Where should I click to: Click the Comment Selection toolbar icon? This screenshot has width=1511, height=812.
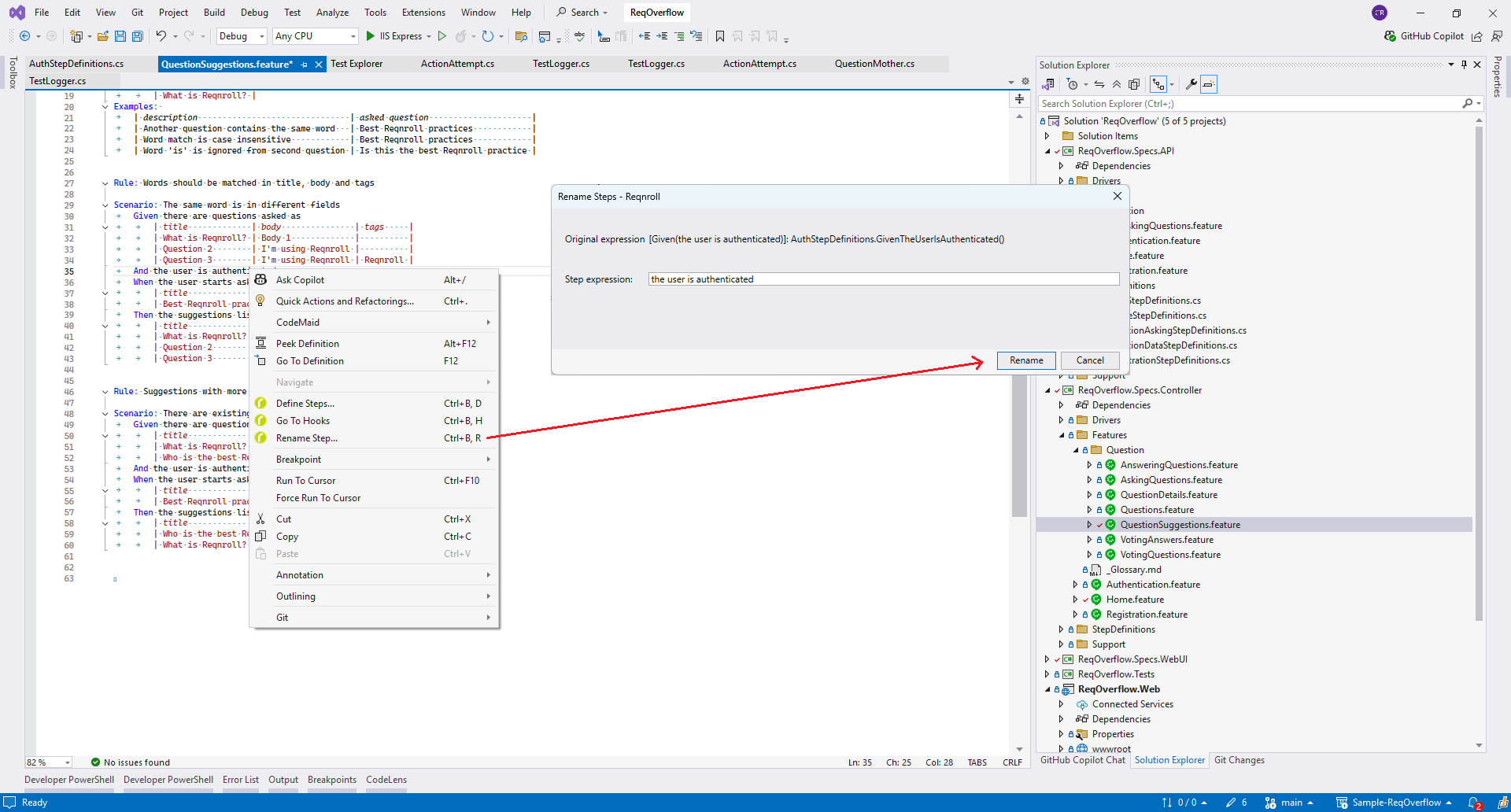679,36
